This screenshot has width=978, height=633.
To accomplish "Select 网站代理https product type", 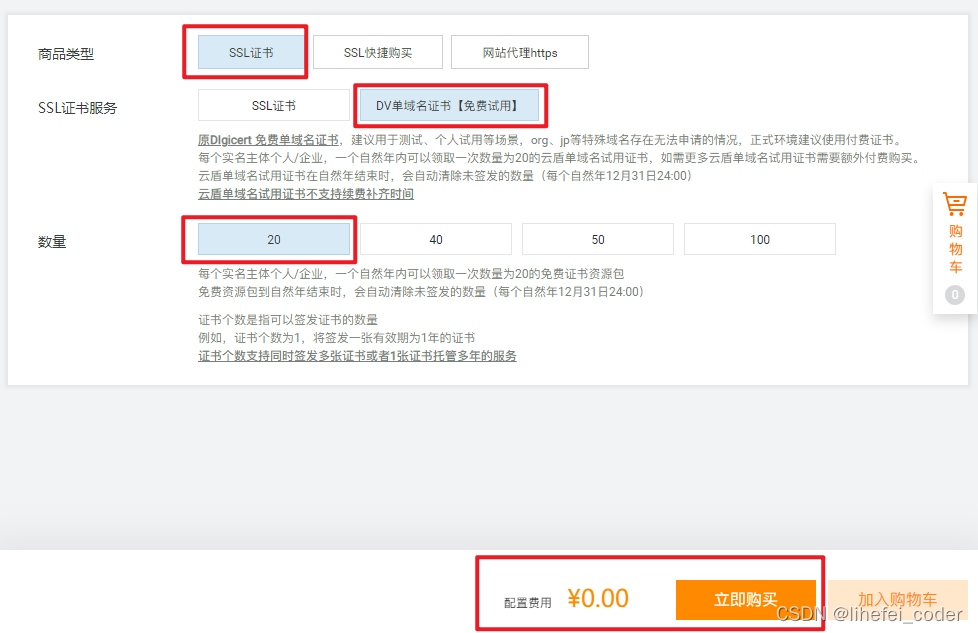I will click(x=520, y=52).
